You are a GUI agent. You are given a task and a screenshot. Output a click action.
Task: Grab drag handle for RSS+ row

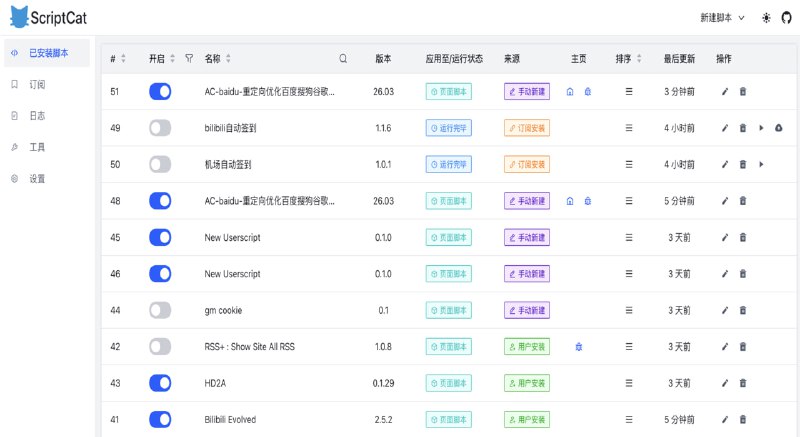point(629,347)
